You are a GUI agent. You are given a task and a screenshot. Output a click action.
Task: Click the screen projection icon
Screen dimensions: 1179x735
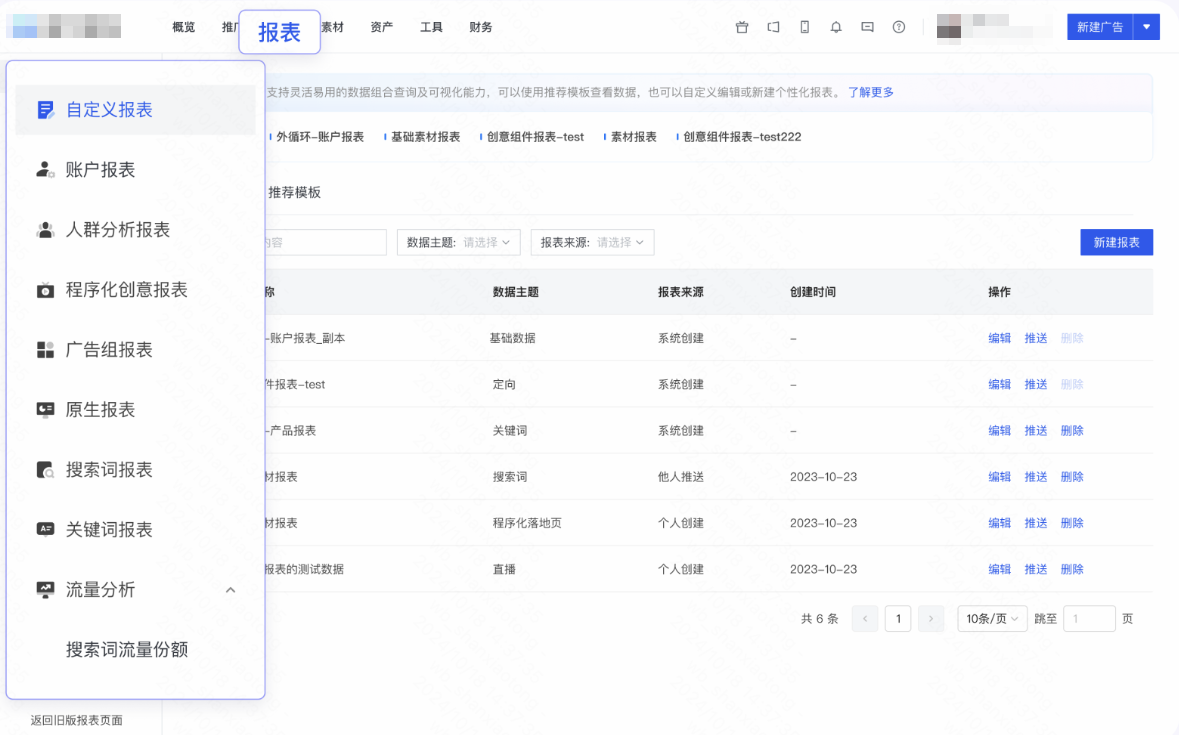(x=772, y=27)
